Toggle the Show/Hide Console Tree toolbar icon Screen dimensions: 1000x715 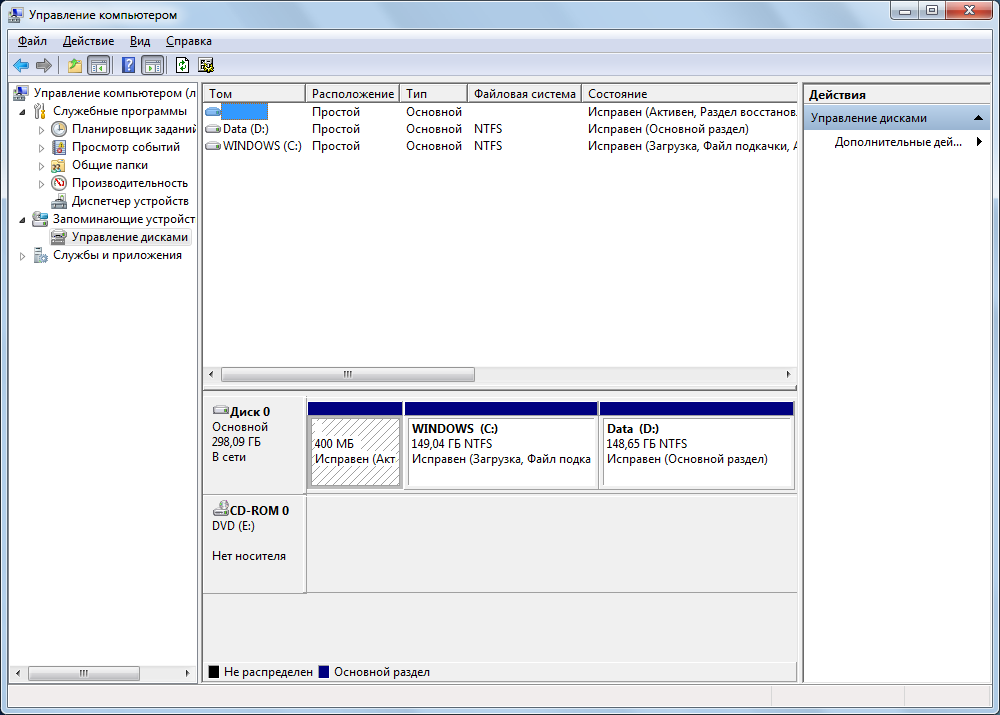(98, 65)
